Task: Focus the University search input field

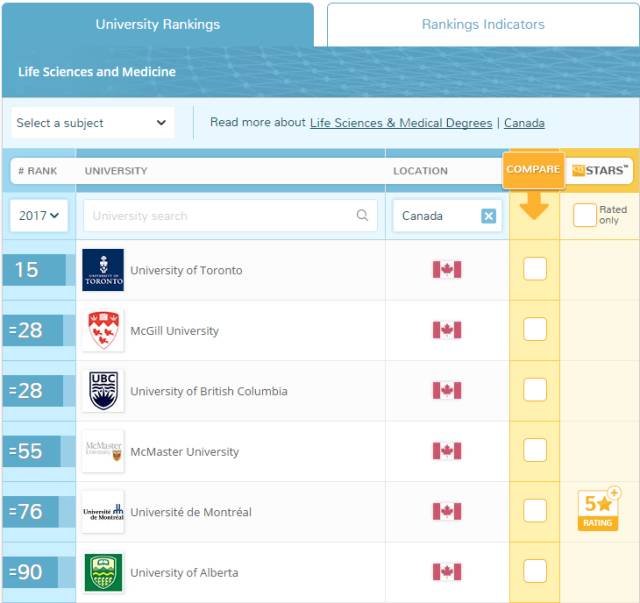Action: (x=230, y=216)
